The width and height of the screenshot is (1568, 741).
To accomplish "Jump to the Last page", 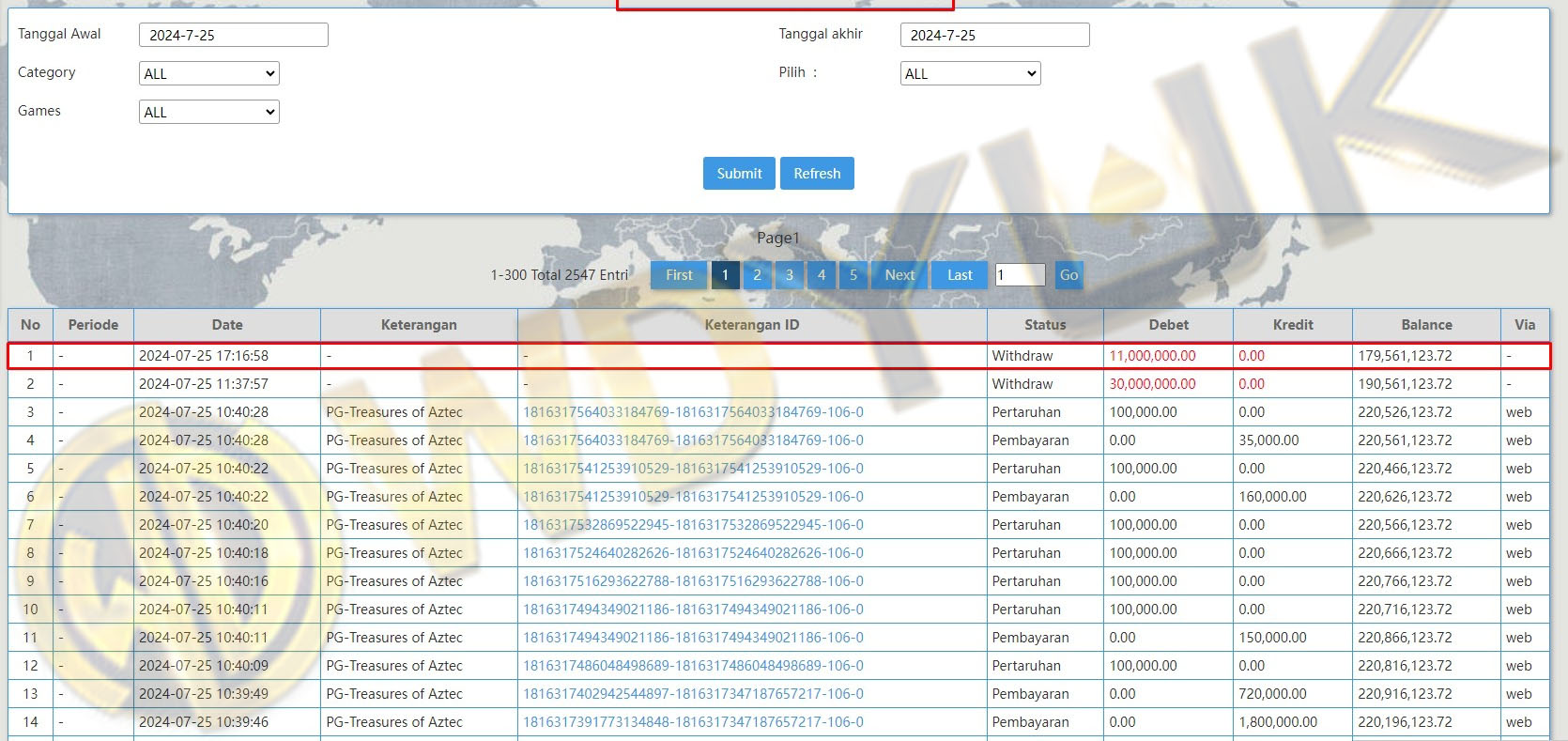I will click(960, 275).
